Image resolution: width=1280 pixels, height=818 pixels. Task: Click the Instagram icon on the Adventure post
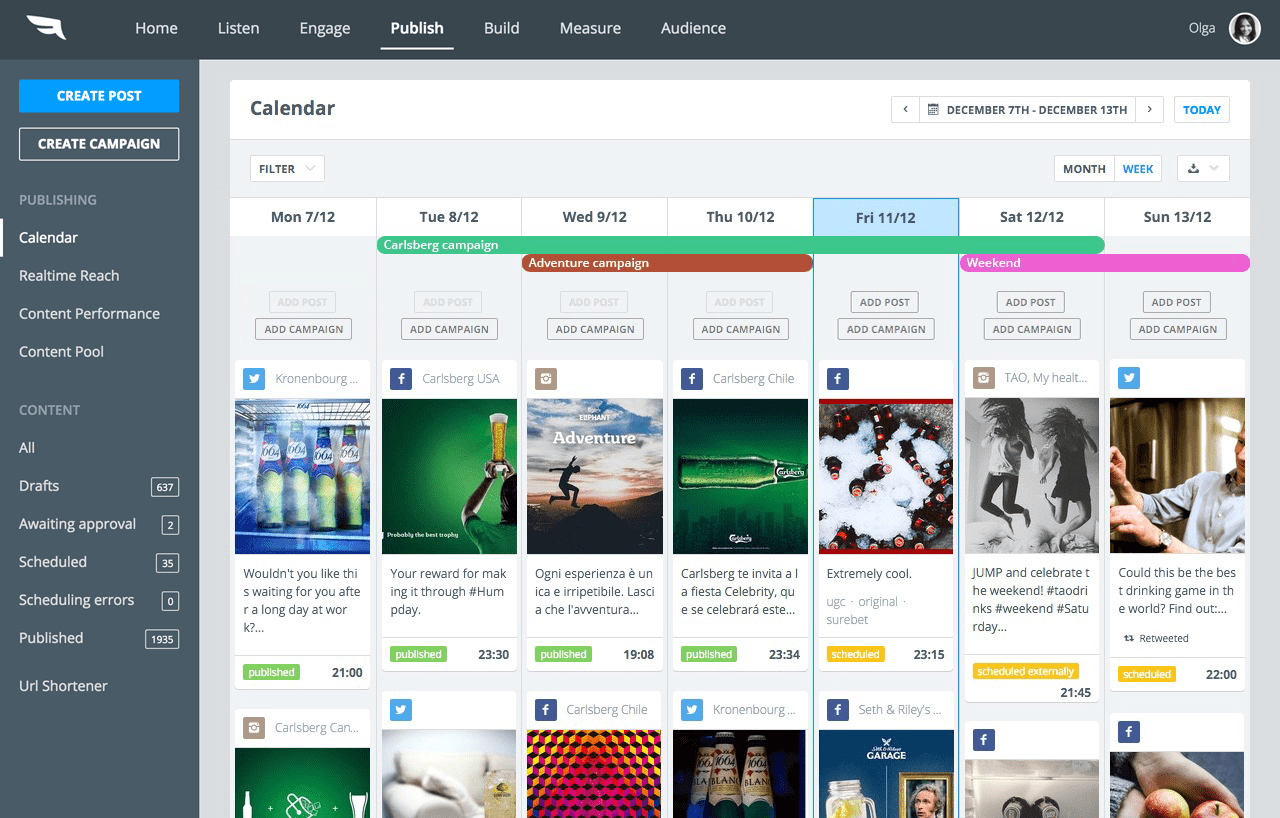point(546,379)
